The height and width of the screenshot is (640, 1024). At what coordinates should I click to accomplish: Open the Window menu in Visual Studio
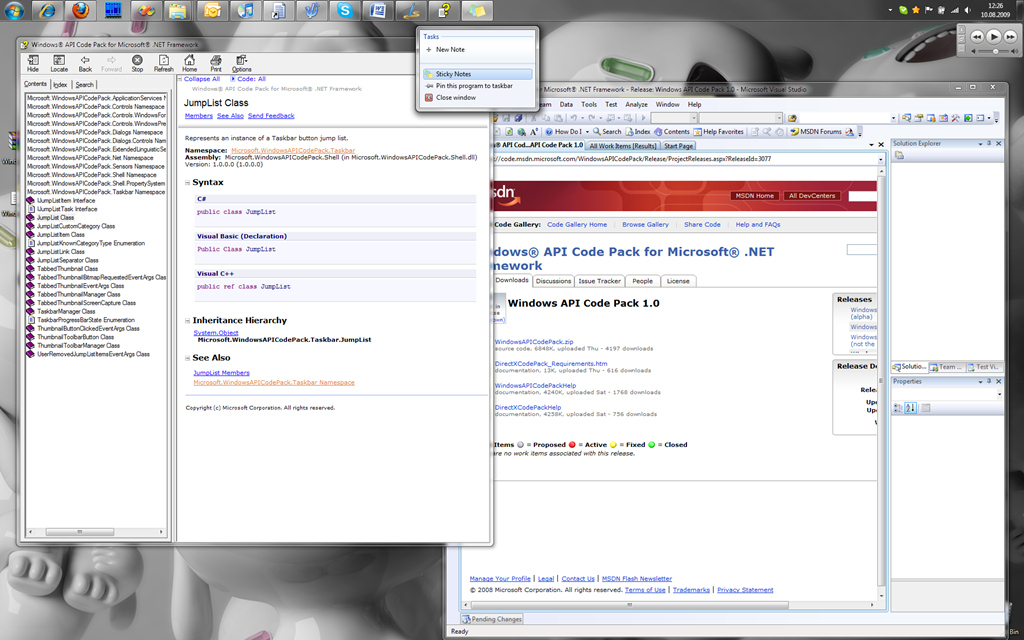click(667, 104)
